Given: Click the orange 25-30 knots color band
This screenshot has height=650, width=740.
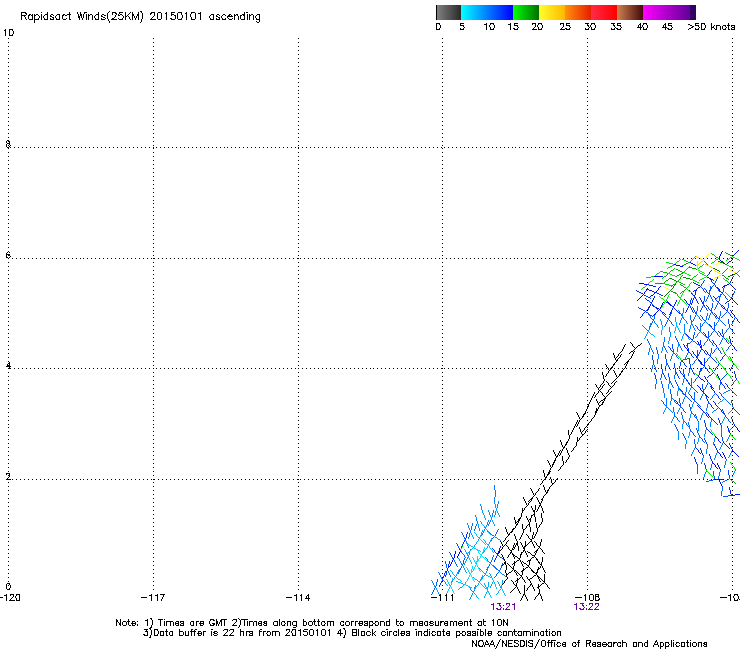Looking at the screenshot, I should tap(578, 12).
